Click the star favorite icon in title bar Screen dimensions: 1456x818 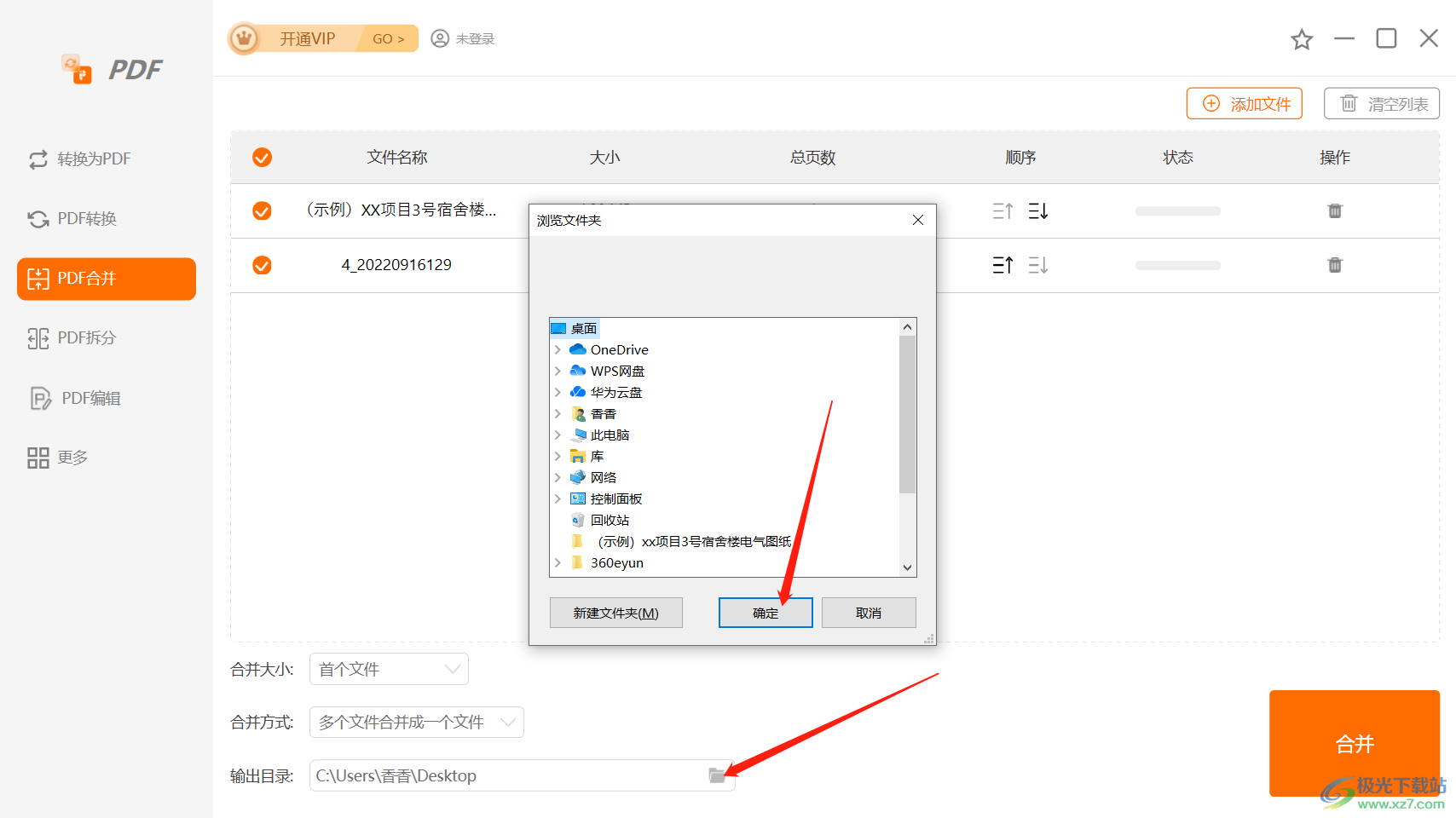(x=1302, y=39)
